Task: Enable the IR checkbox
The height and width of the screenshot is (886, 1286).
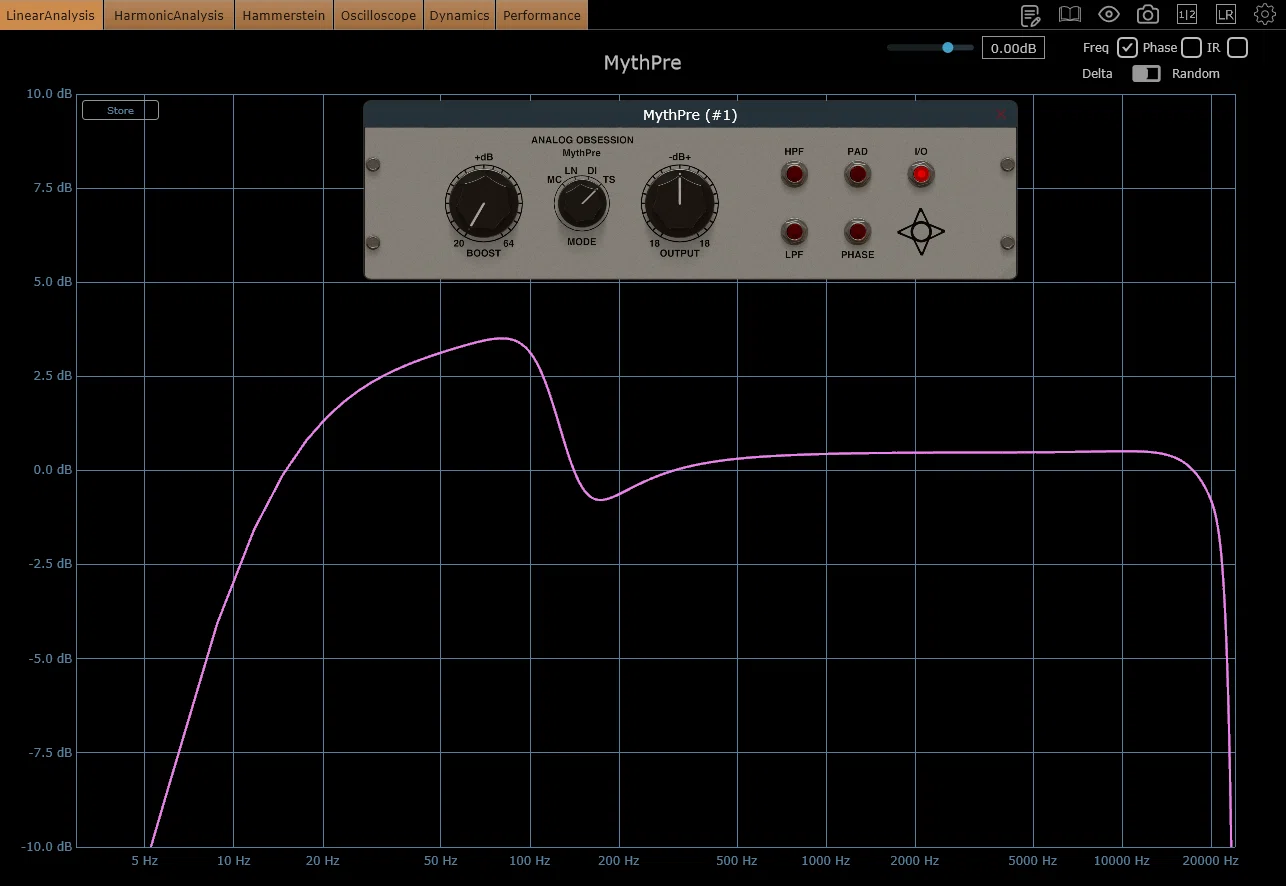Action: click(1237, 47)
